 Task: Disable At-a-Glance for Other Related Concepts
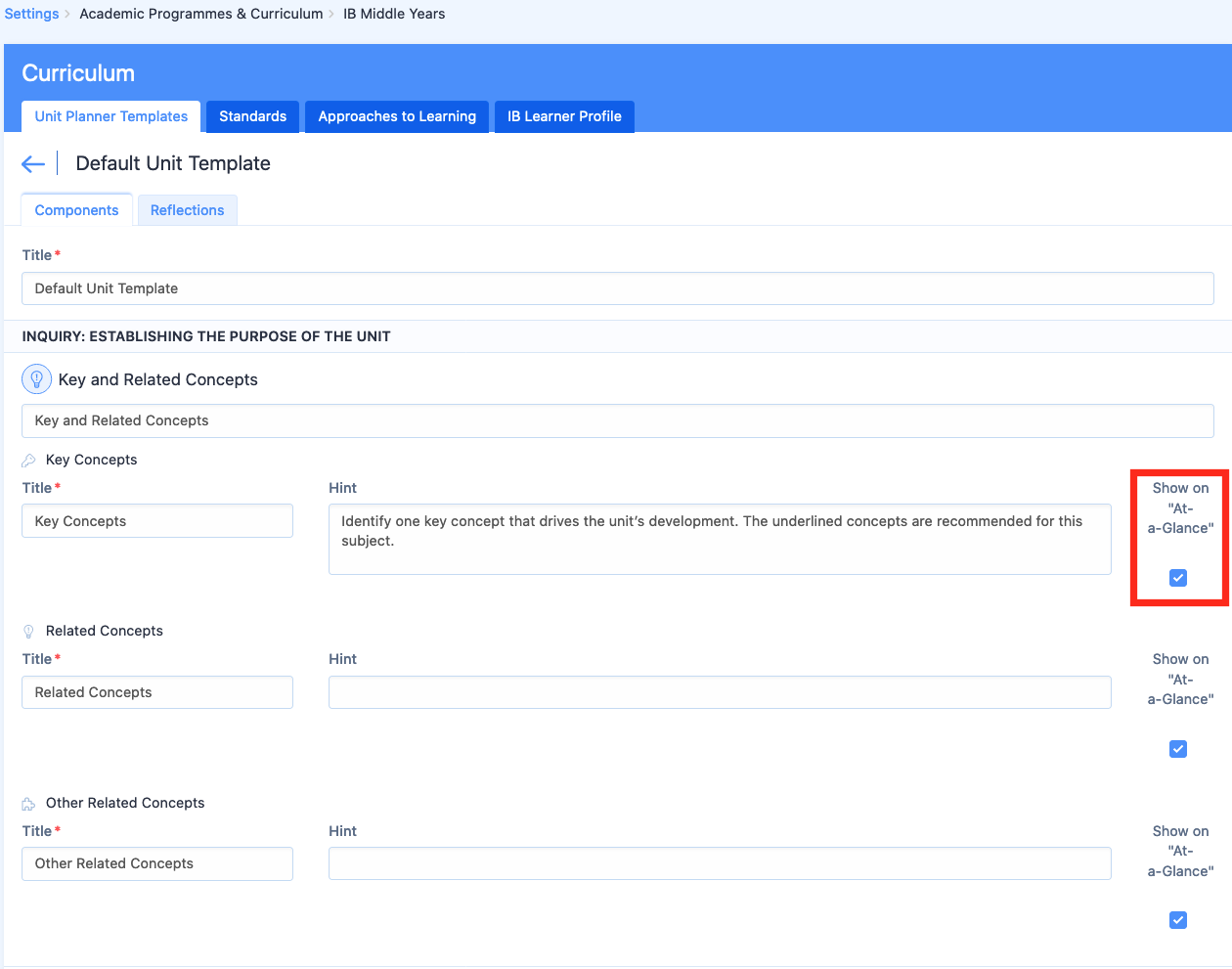1178,920
